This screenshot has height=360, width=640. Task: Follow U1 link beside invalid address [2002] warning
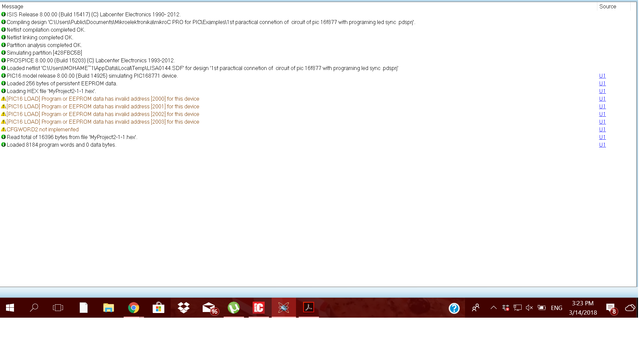pos(602,114)
